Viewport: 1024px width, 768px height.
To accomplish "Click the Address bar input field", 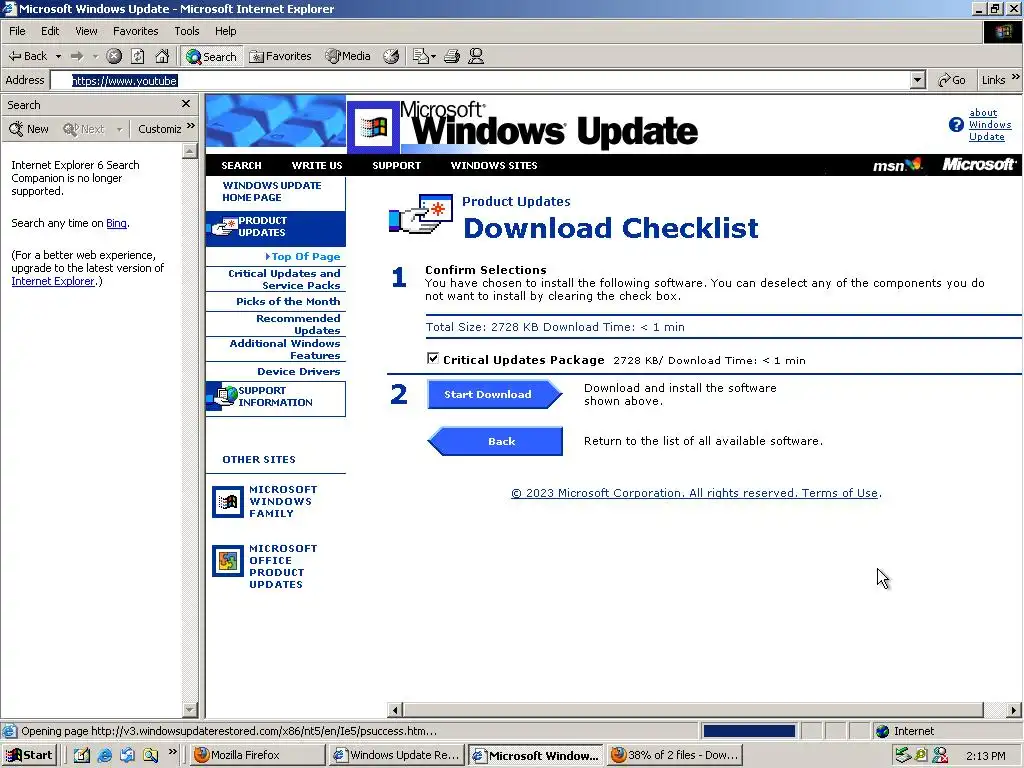I will click(481, 80).
